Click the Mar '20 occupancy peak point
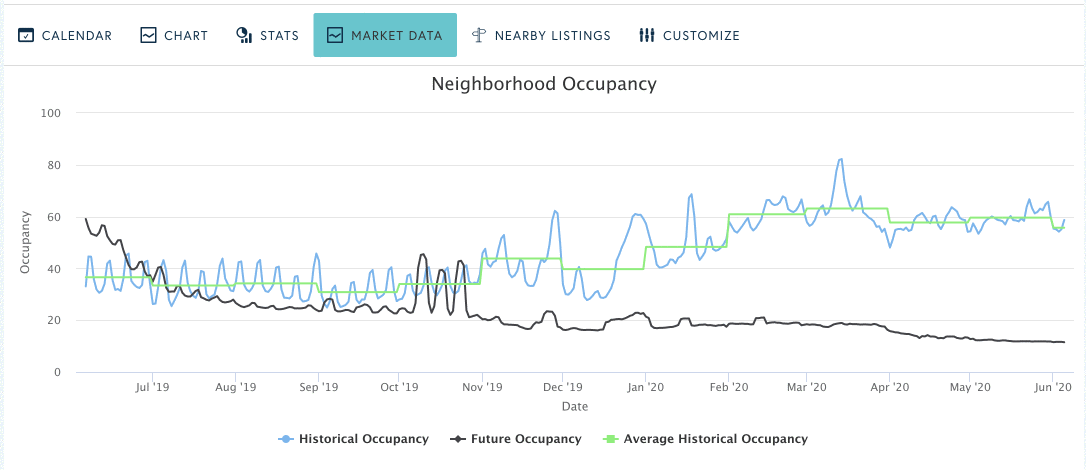1086x470 pixels. click(x=840, y=159)
